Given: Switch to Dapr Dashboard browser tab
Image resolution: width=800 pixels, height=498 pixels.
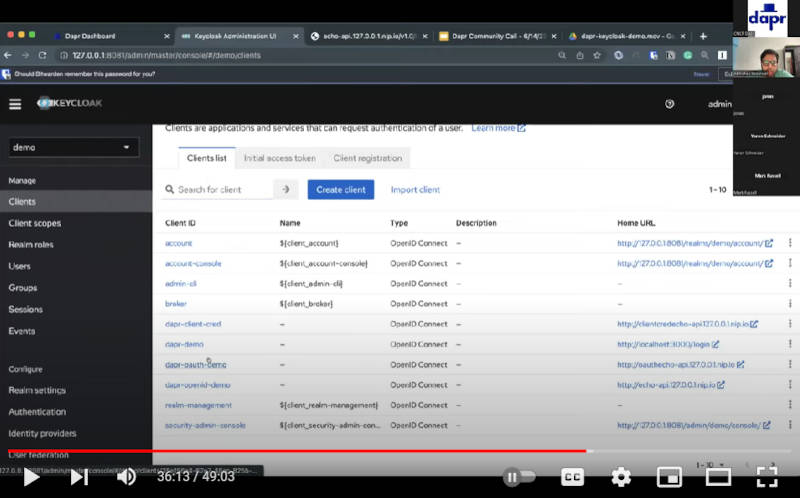Looking at the screenshot, I should point(90,36).
